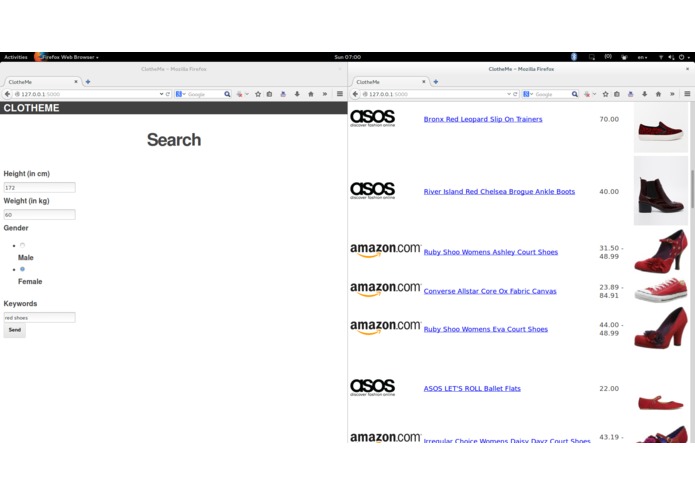Click the red Converse sneaker thumbnail

tap(660, 291)
